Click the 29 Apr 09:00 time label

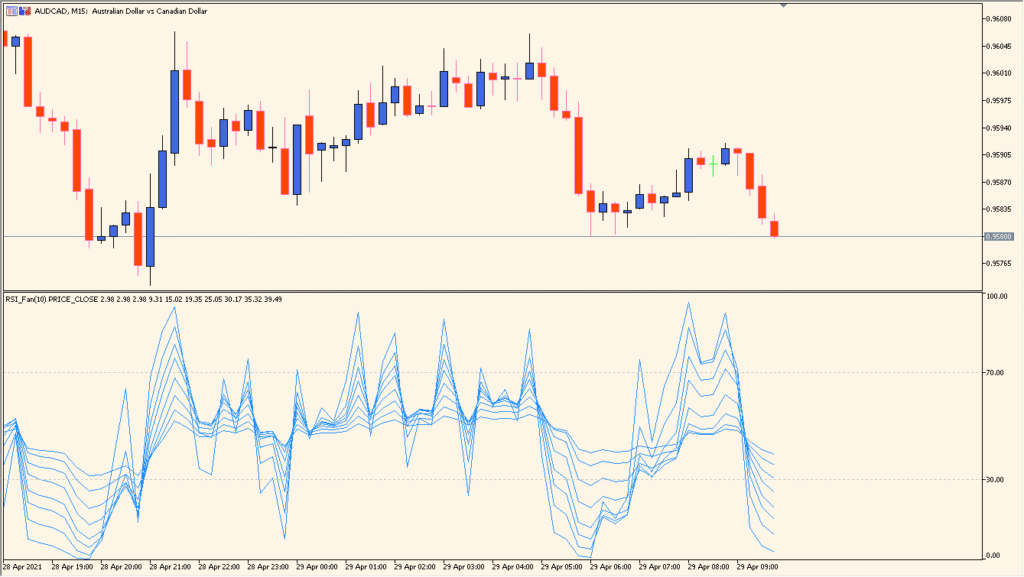[x=758, y=567]
